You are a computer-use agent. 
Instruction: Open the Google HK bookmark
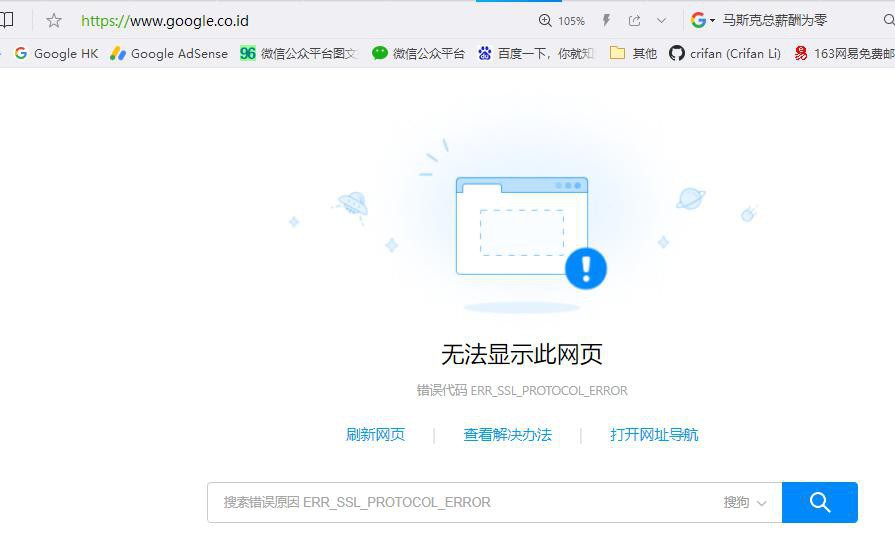[x=57, y=54]
